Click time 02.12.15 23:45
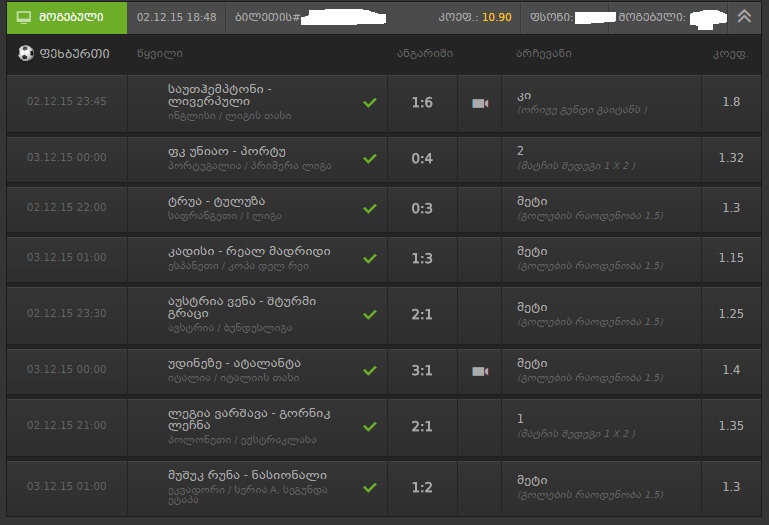Viewport: 769px width, 525px height. (67, 102)
